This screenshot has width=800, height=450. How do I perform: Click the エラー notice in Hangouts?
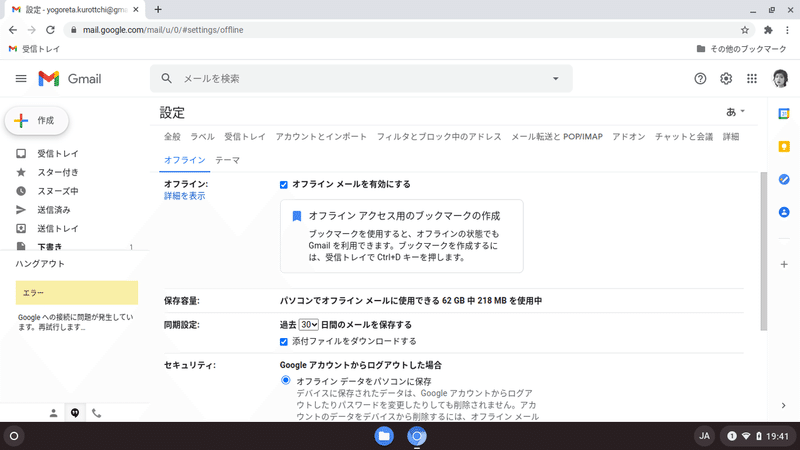tap(77, 293)
